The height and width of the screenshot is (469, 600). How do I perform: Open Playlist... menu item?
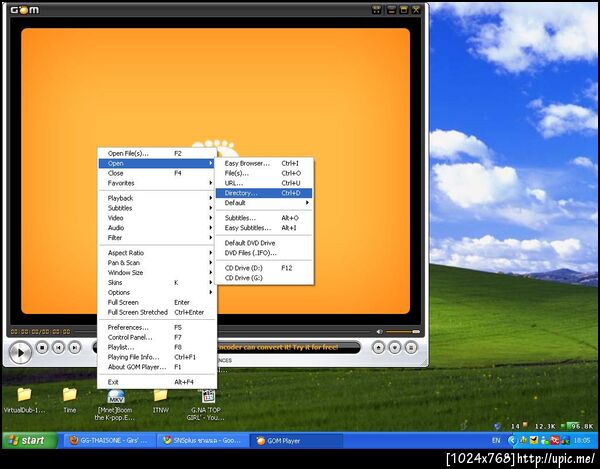(x=157, y=347)
